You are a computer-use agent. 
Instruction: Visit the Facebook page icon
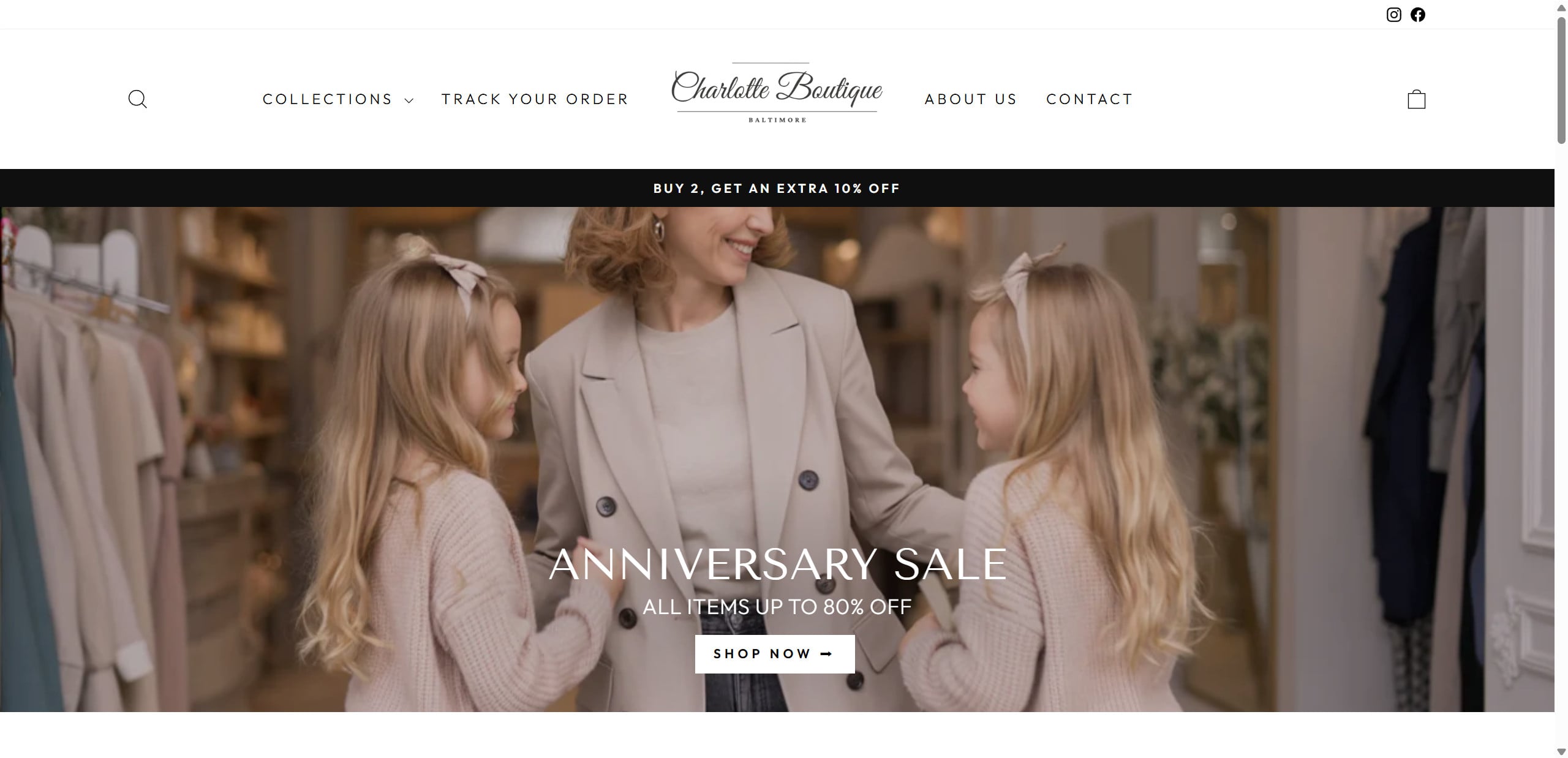coord(1417,15)
